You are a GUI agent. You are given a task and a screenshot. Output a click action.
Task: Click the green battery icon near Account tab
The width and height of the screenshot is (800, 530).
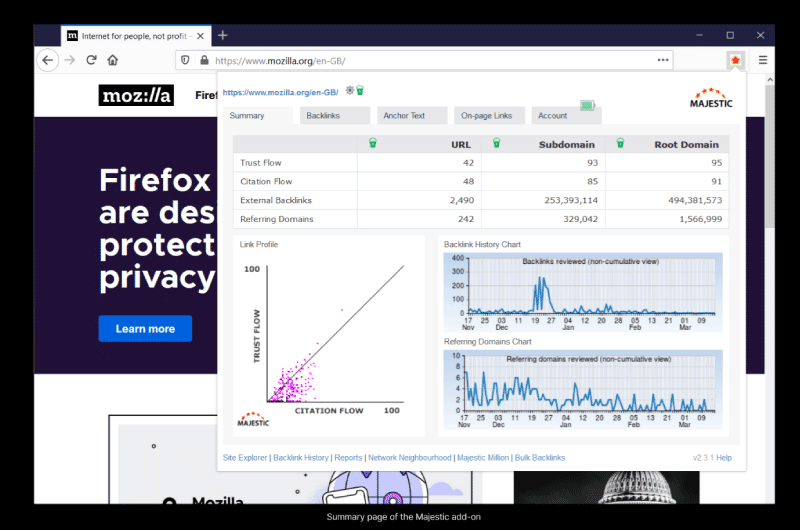click(x=588, y=105)
